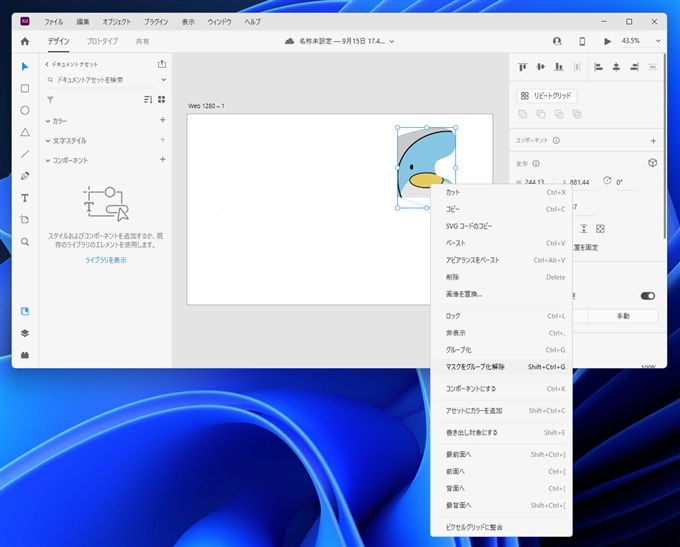This screenshot has height=547, width=680.
Task: Select manual 手動 resize option
Action: [x=623, y=316]
